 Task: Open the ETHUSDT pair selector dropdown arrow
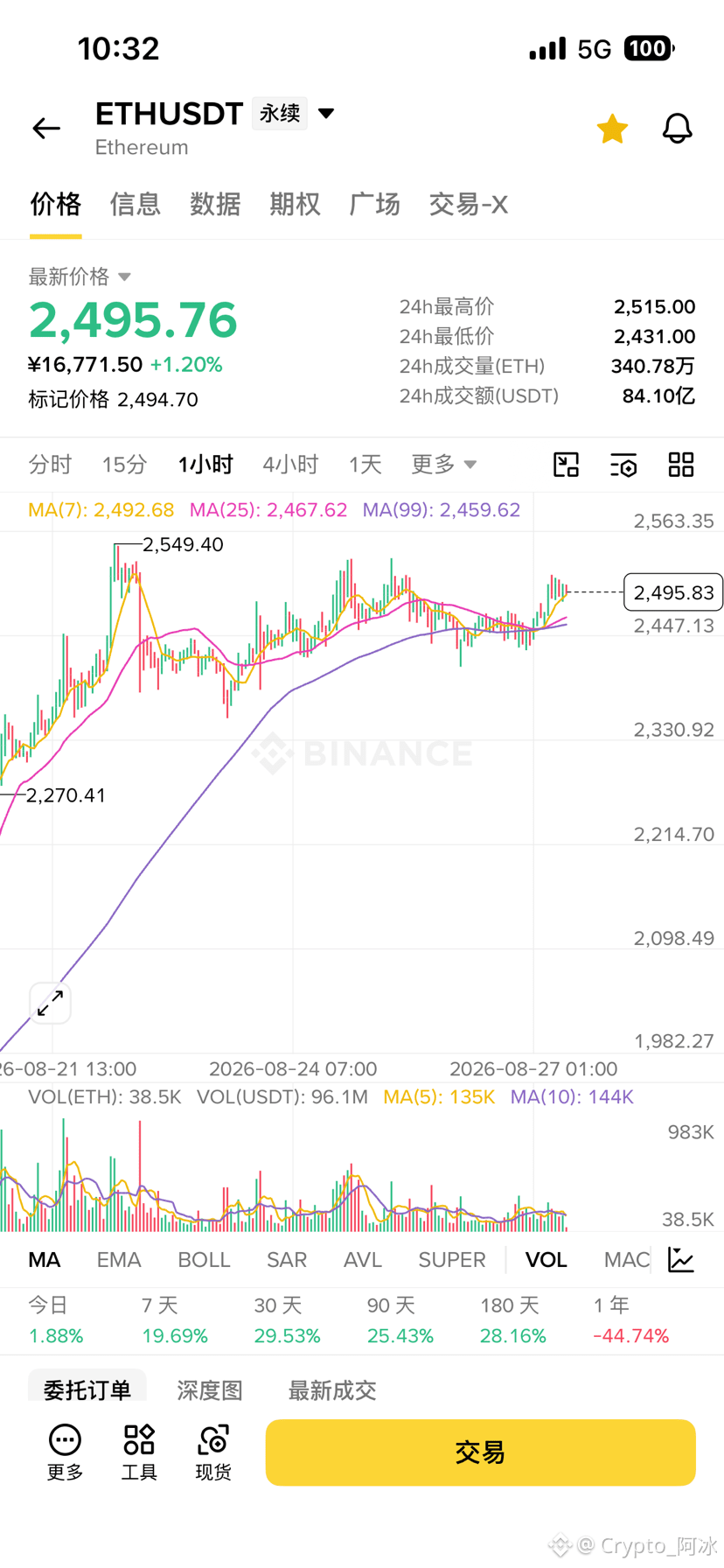coord(326,114)
